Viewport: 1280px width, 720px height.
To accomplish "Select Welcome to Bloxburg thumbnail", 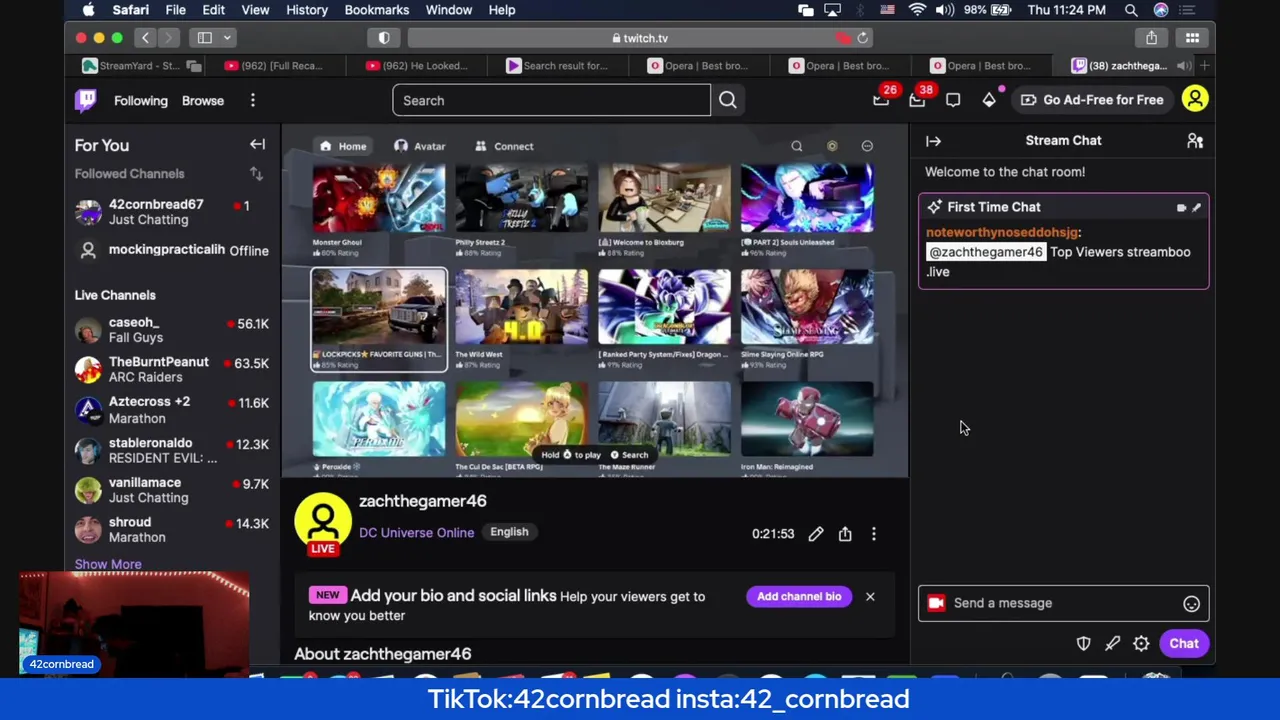I will point(664,200).
